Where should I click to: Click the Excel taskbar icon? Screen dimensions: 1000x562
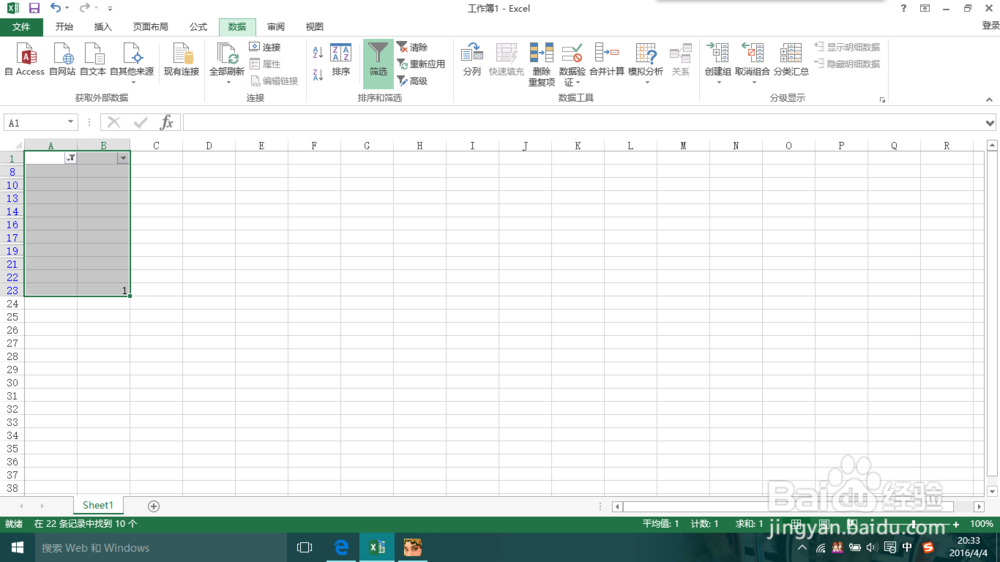click(377, 547)
